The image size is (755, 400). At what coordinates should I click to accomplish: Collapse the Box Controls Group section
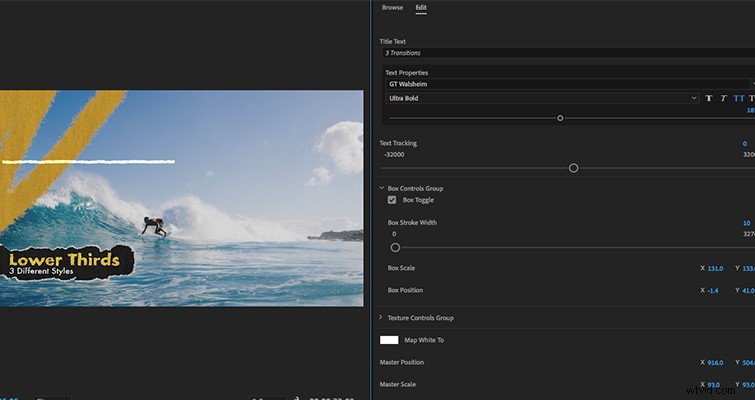point(381,188)
